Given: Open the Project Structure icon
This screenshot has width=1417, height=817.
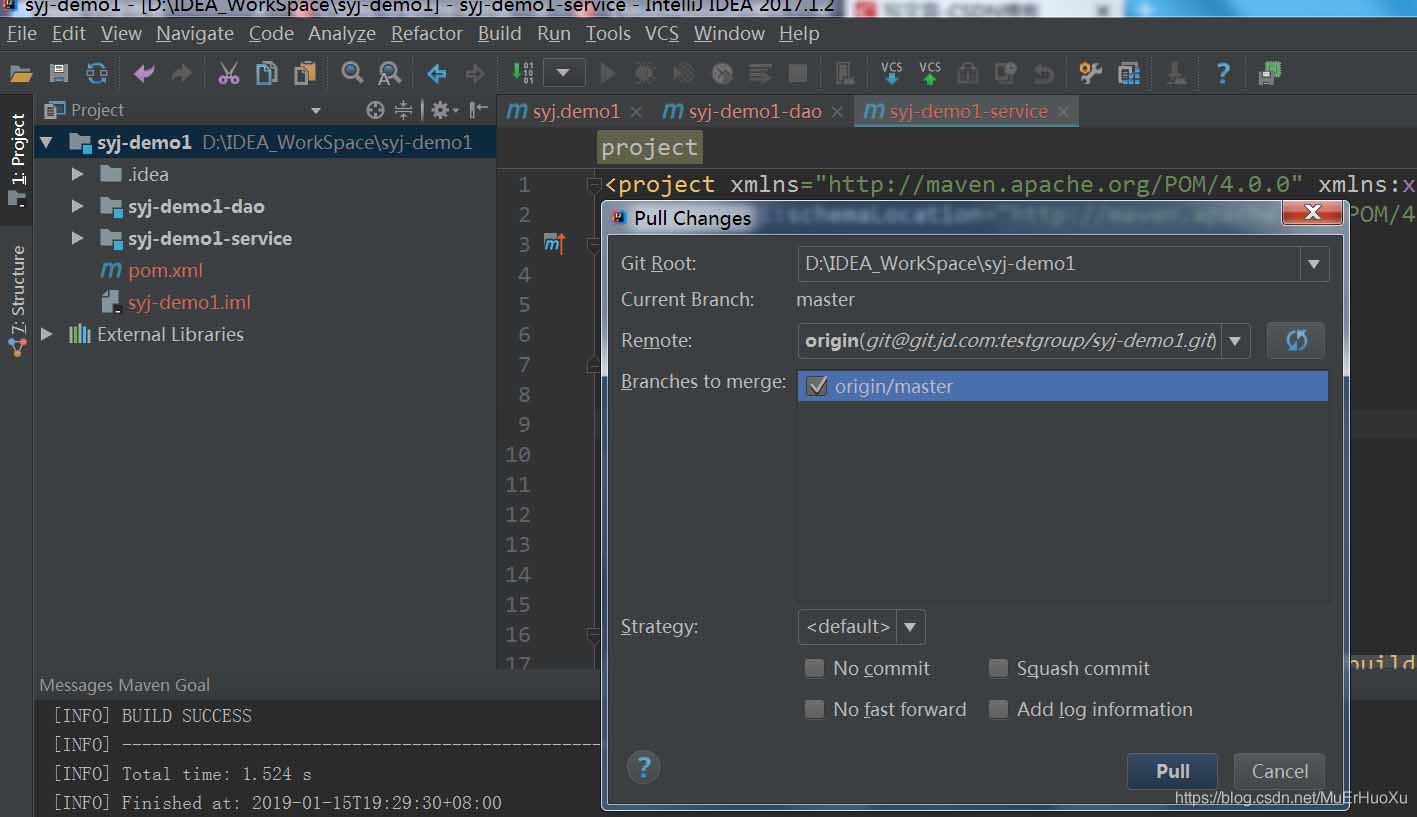Looking at the screenshot, I should [x=1129, y=73].
